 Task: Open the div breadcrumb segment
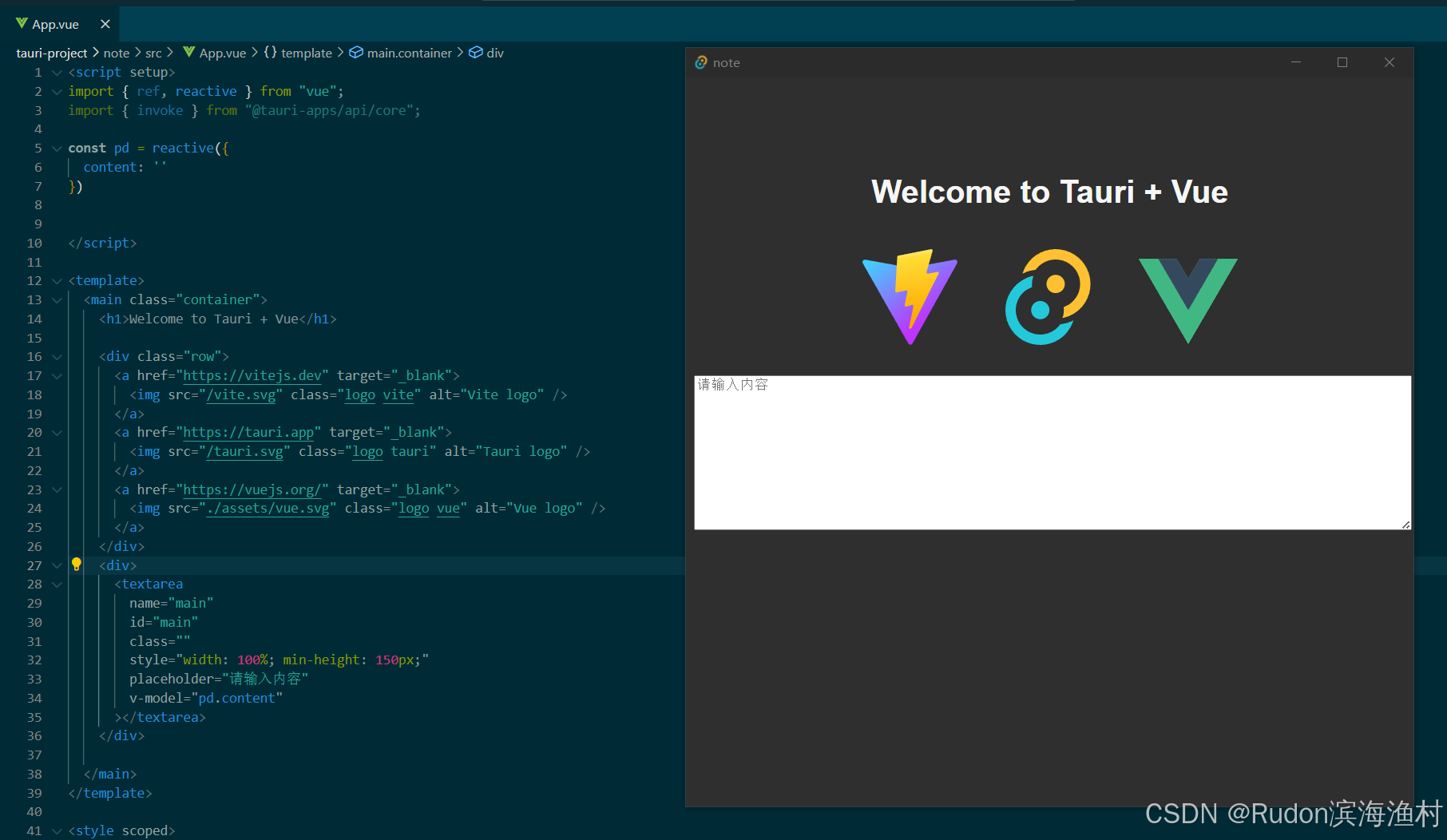[495, 53]
